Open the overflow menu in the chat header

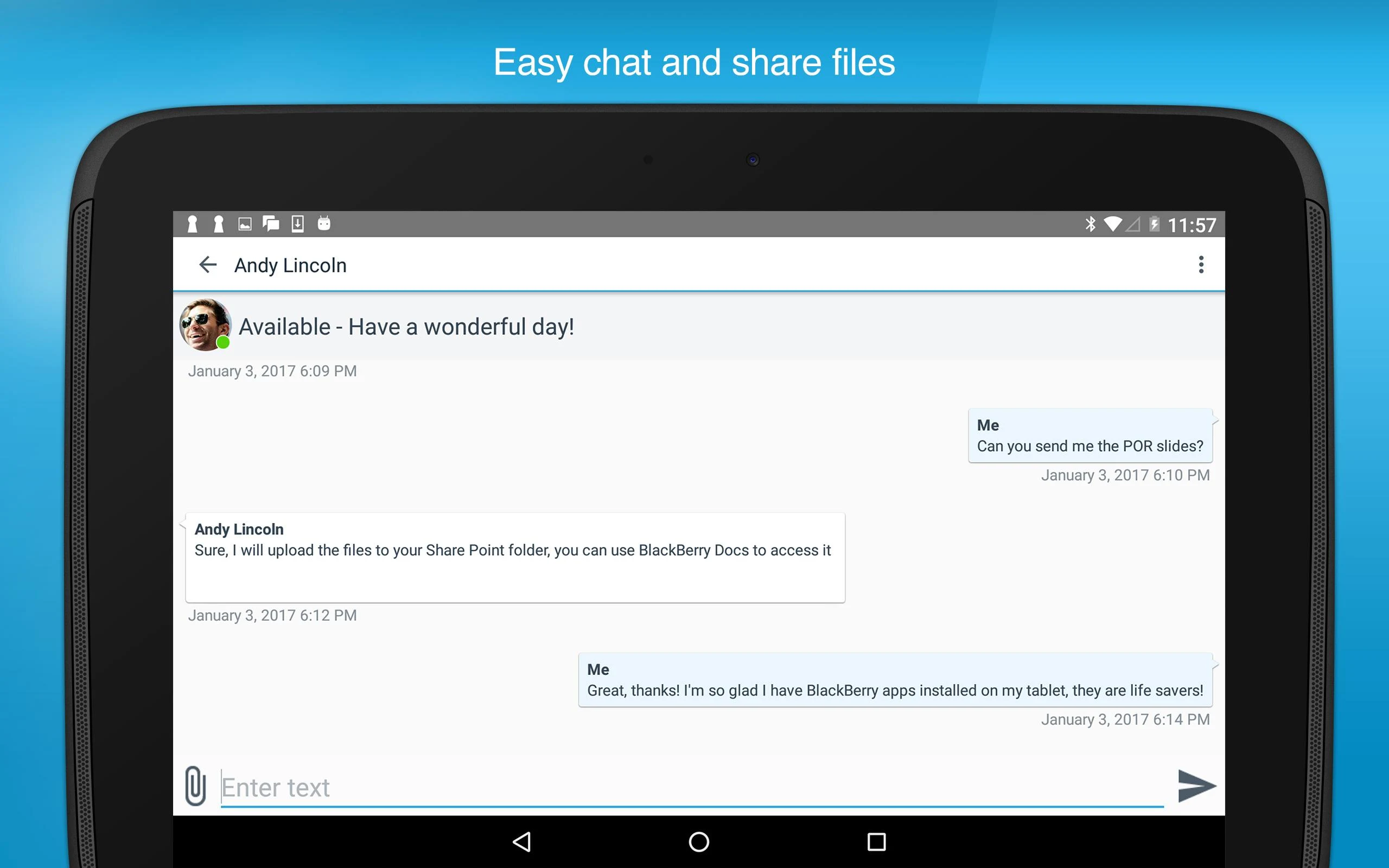tap(1201, 265)
